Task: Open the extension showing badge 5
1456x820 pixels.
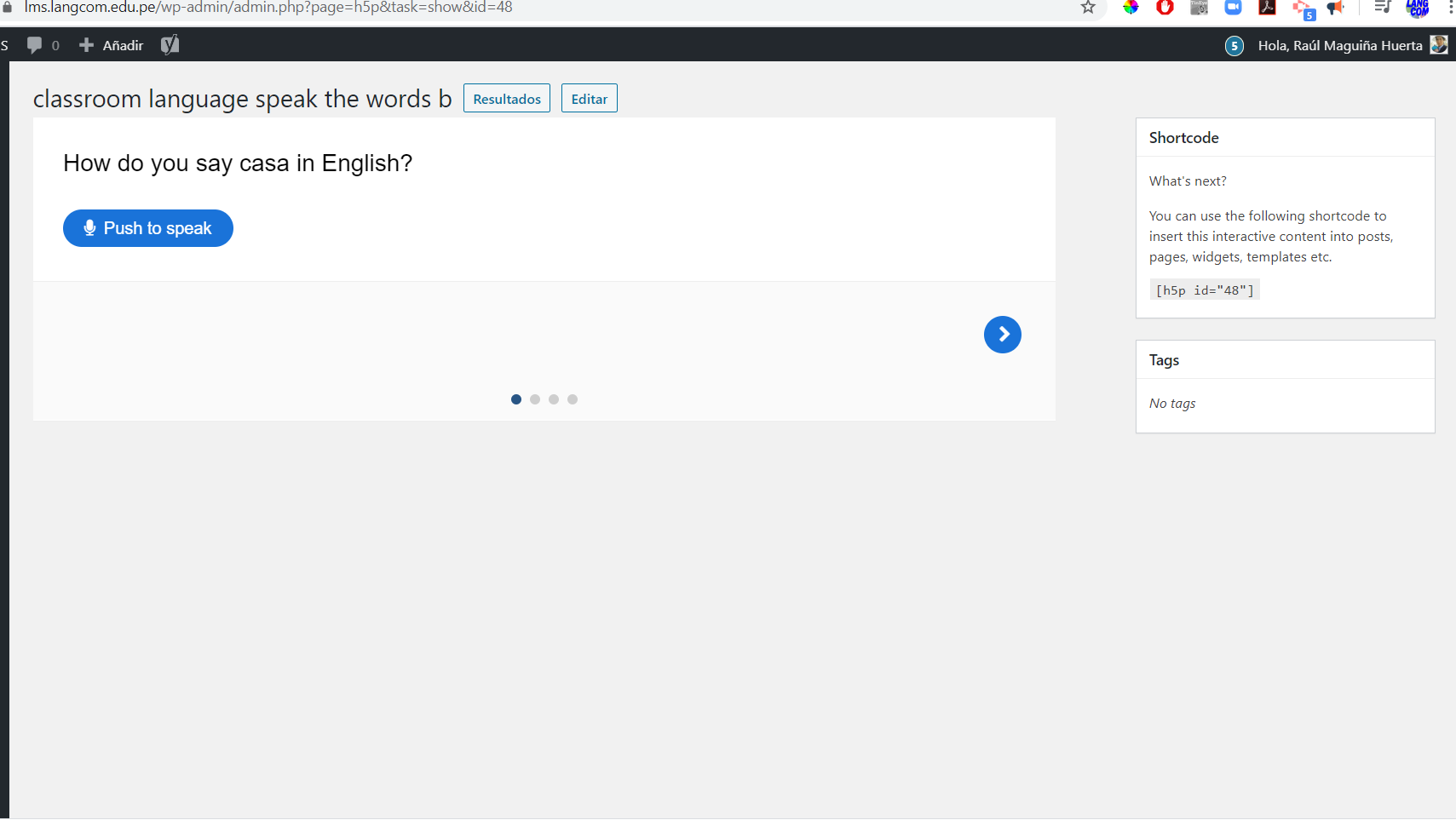Action: click(x=1303, y=10)
